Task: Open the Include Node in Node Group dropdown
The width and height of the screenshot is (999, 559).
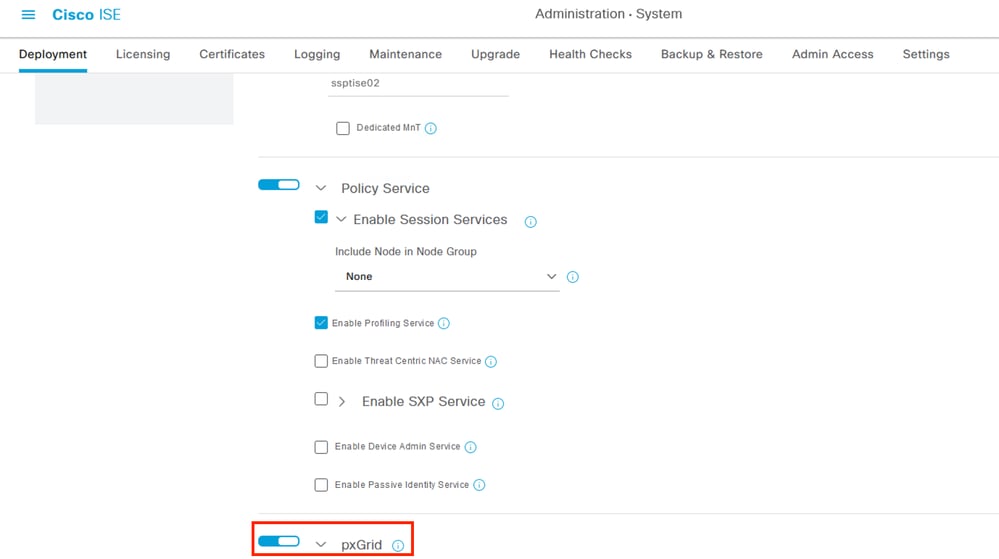Action: [x=447, y=277]
